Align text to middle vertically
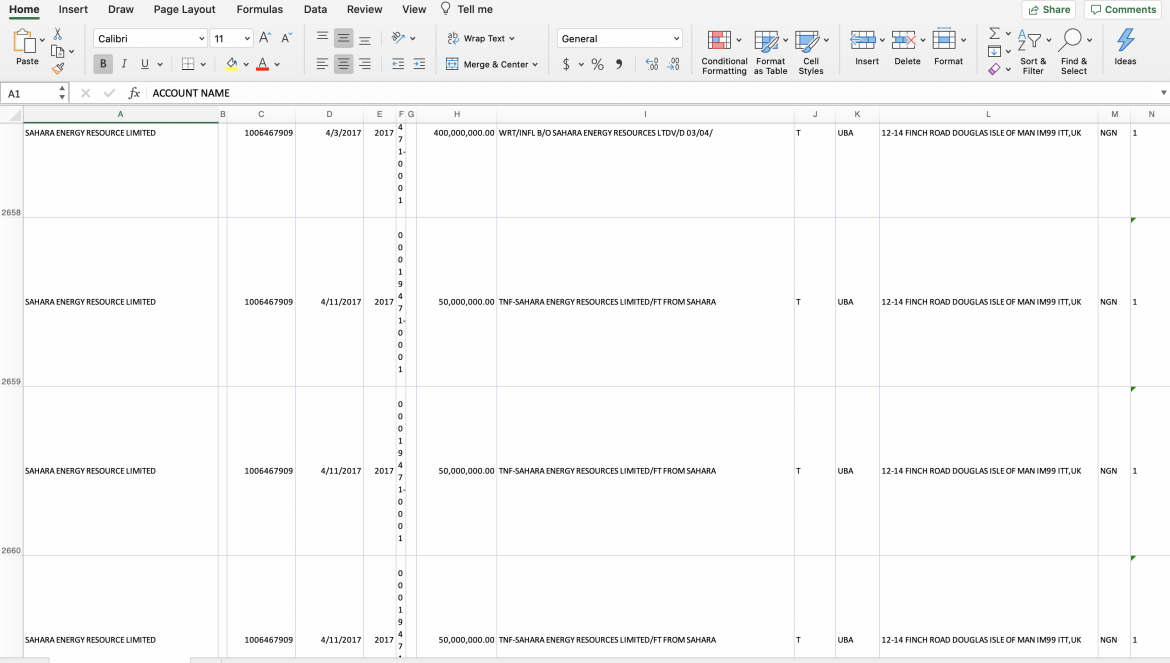 coord(343,38)
